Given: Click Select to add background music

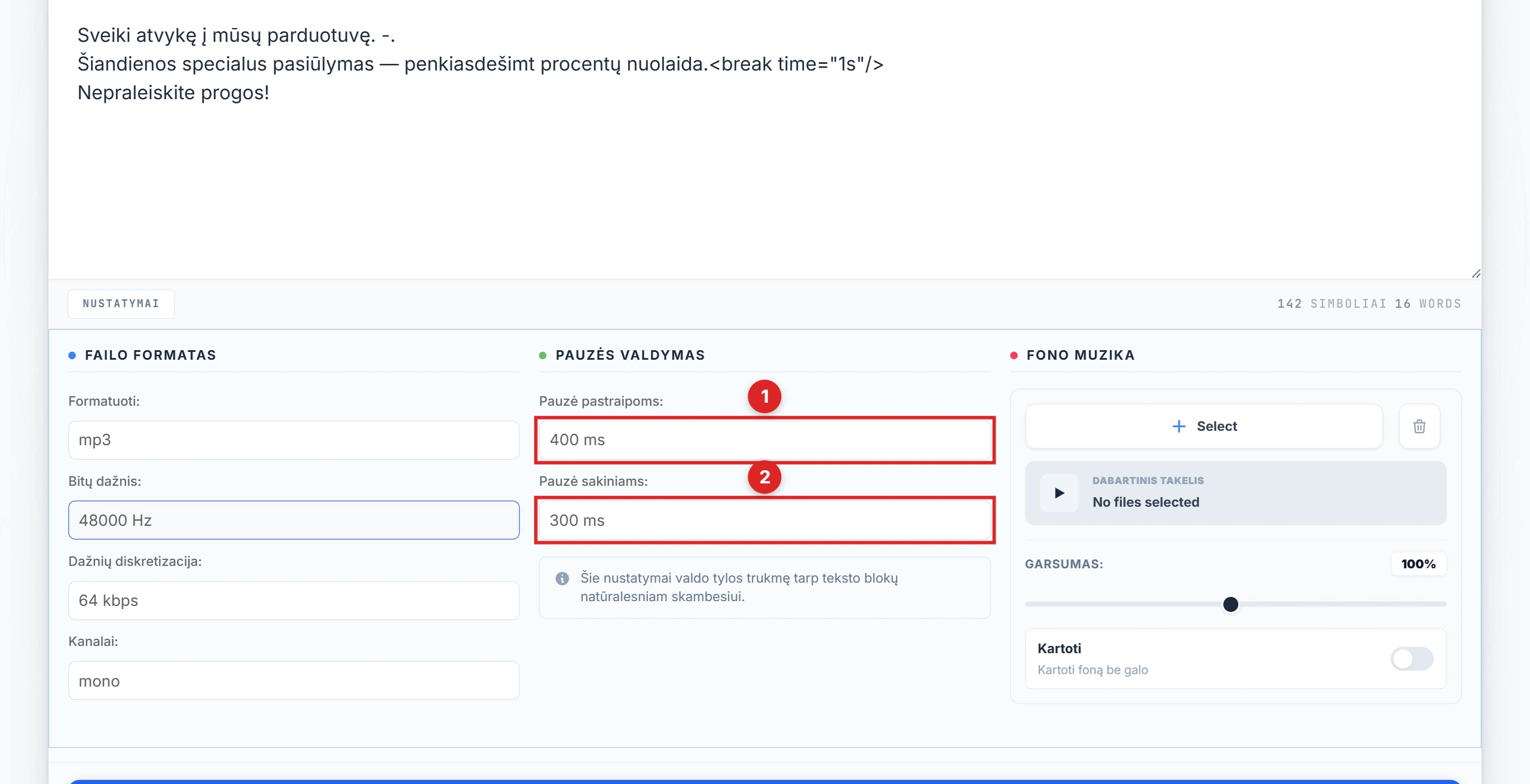Looking at the screenshot, I should click(x=1204, y=426).
